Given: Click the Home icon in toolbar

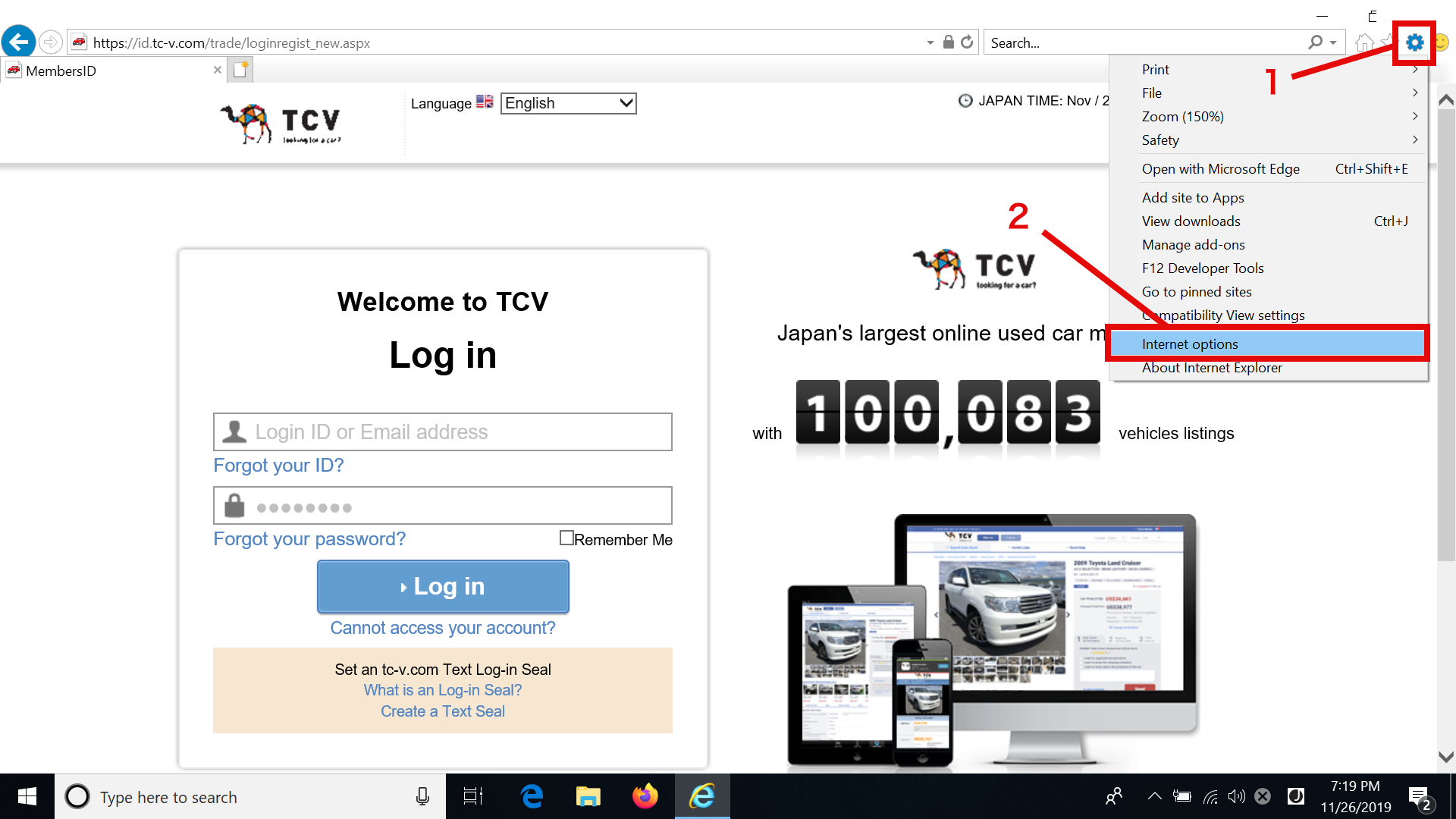Looking at the screenshot, I should (1364, 42).
